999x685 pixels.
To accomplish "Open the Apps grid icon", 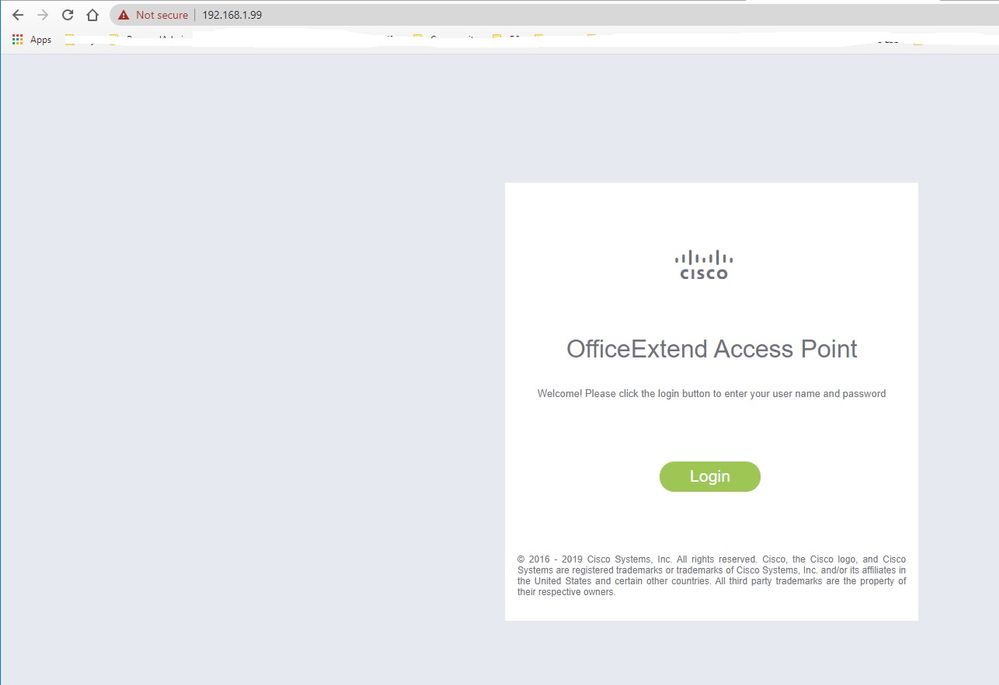I will pos(18,40).
